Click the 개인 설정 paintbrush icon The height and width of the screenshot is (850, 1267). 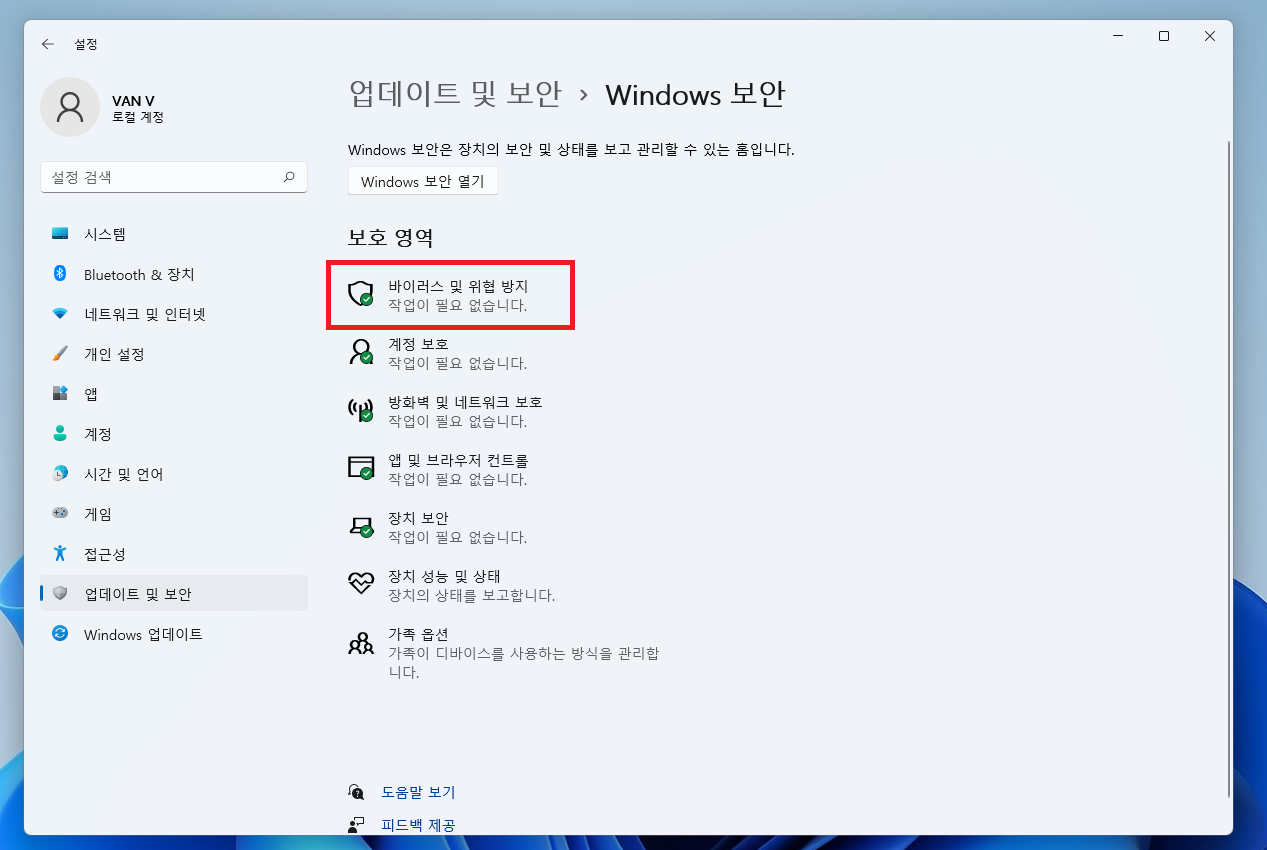pos(60,354)
